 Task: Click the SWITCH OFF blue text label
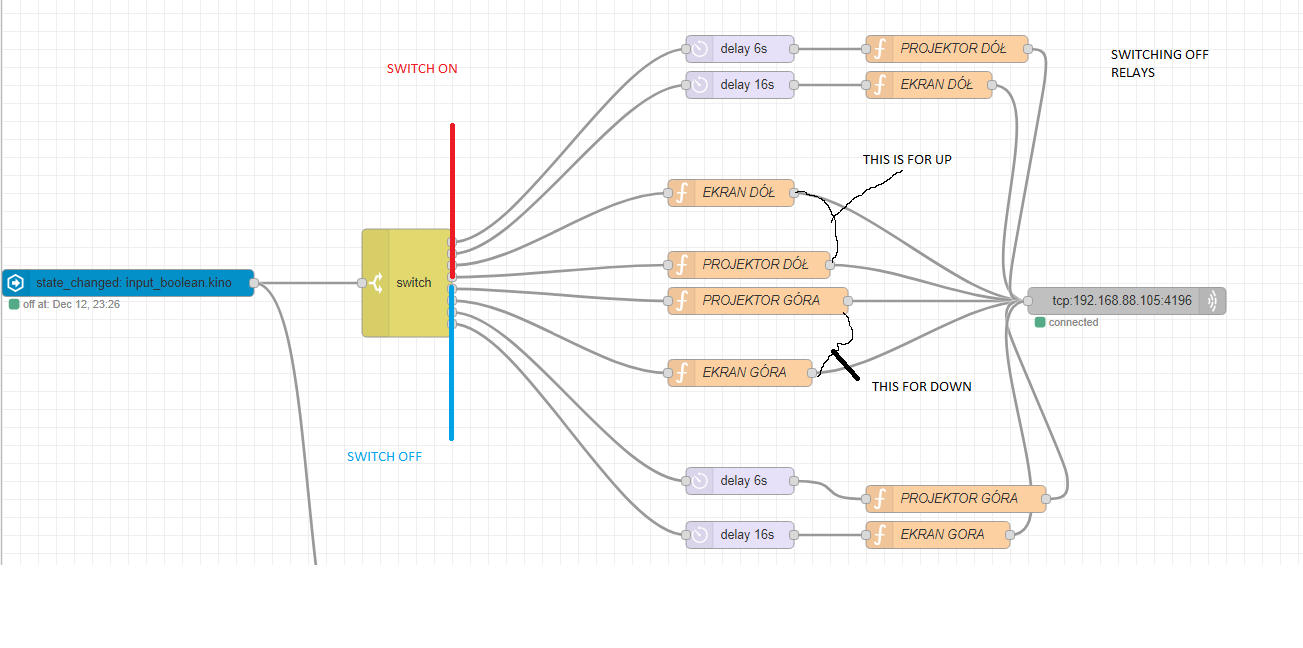point(384,457)
